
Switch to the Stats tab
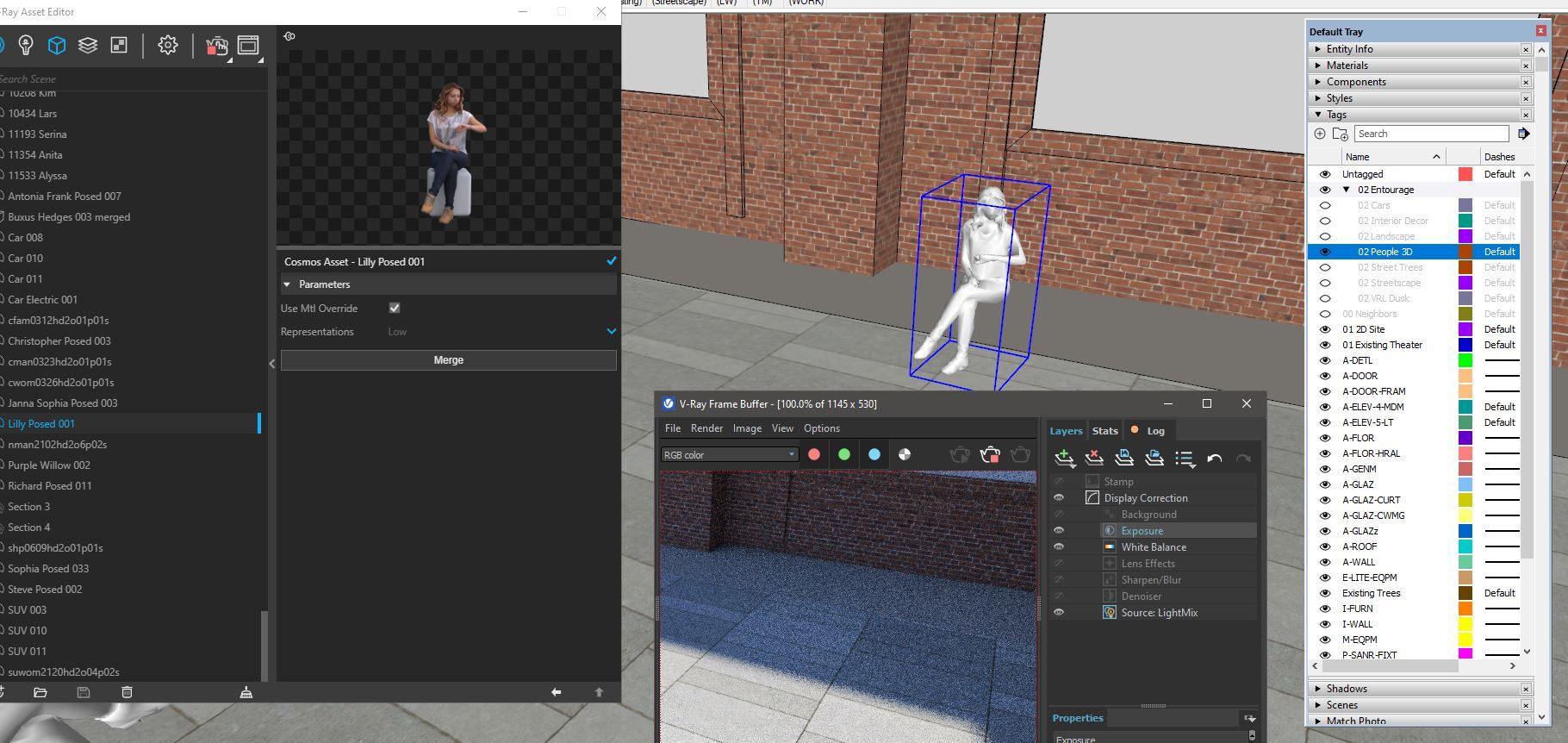[1105, 431]
